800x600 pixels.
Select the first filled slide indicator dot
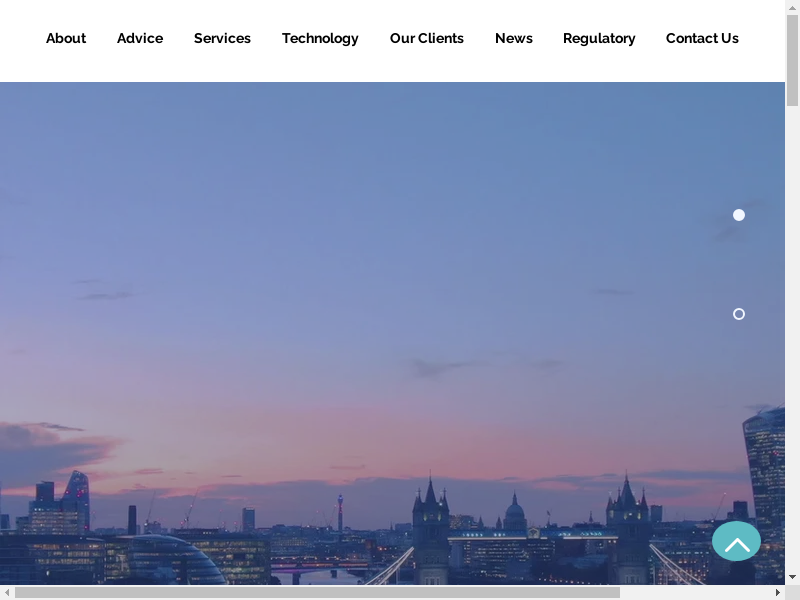pyautogui.click(x=739, y=215)
